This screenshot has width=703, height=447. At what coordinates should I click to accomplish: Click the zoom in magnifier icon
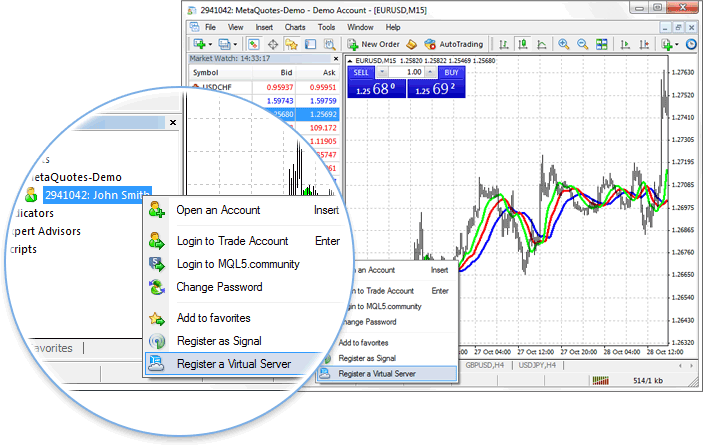pos(564,44)
